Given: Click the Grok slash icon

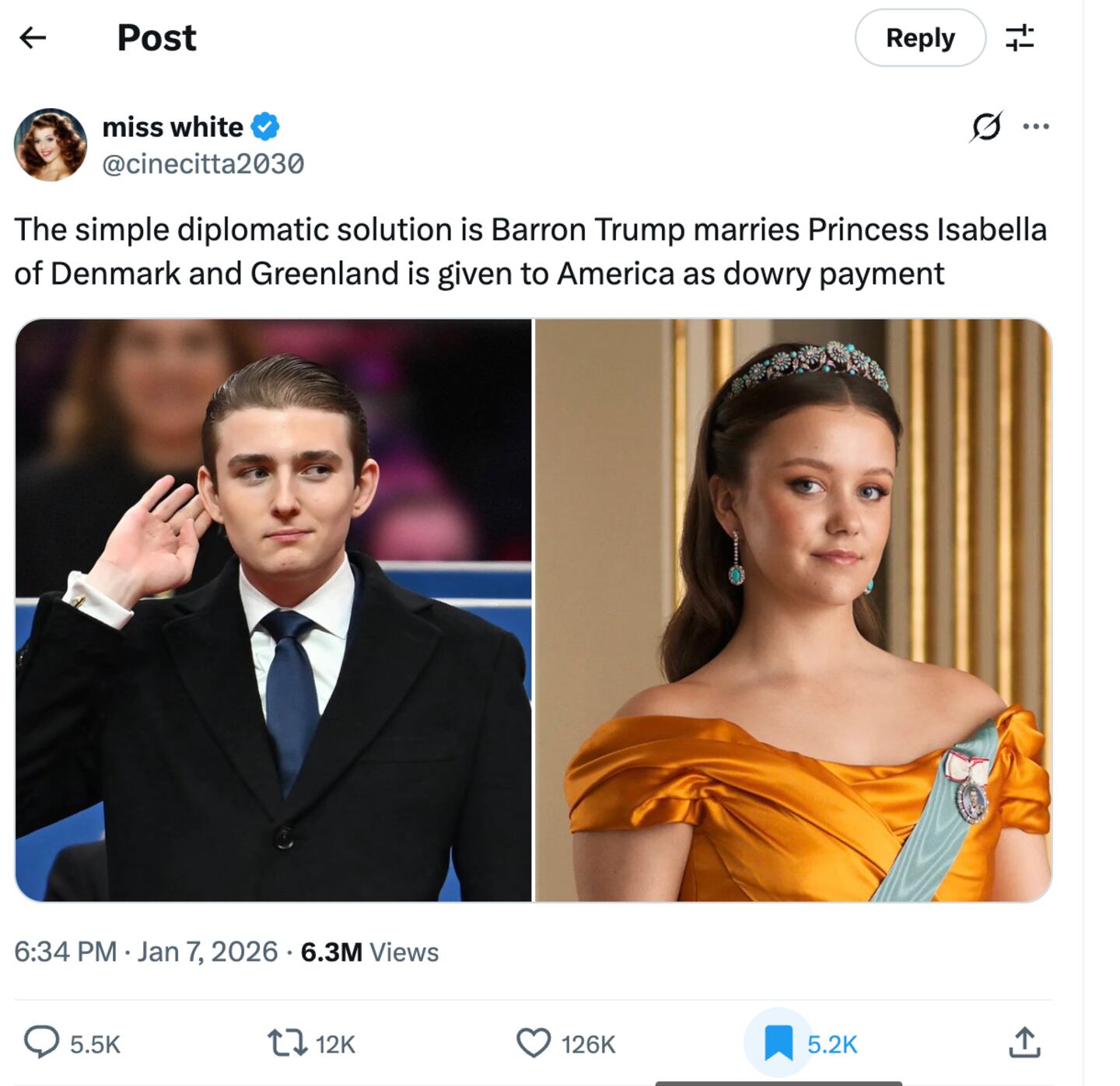Looking at the screenshot, I should 985,126.
